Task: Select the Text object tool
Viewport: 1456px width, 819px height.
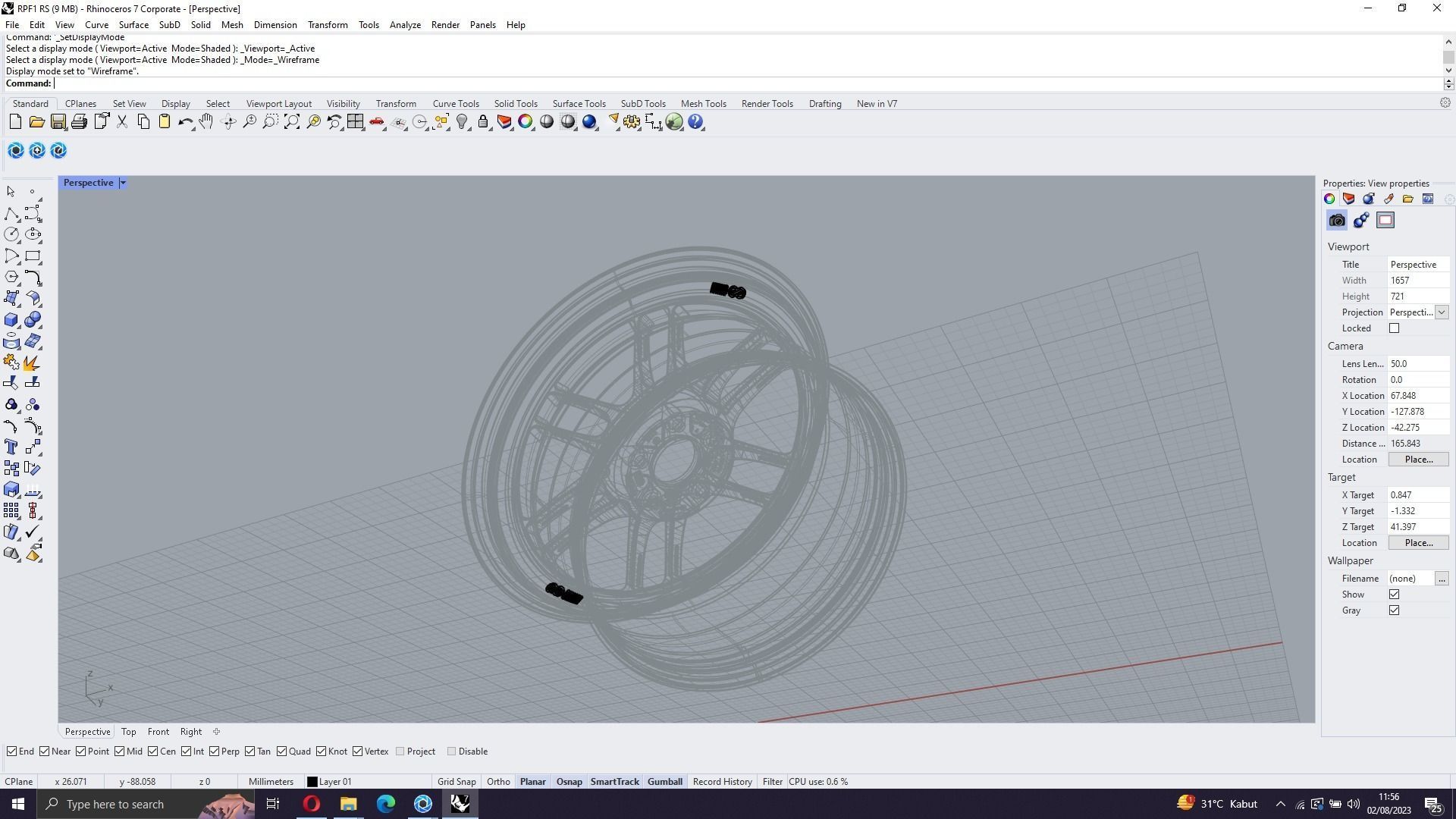Action: click(x=11, y=447)
